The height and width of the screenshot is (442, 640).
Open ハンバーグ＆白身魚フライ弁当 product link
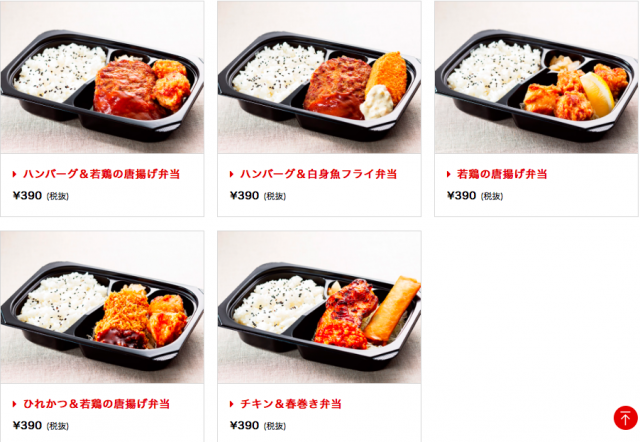(x=318, y=174)
